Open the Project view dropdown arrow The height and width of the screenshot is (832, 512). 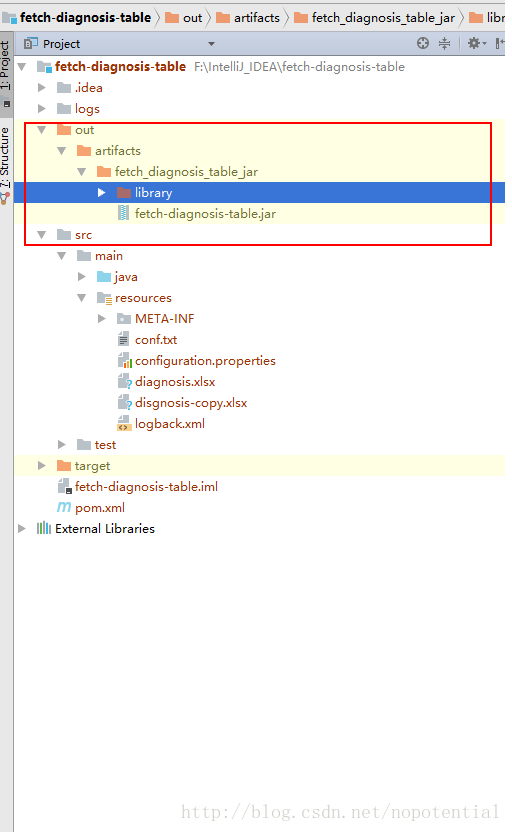pos(212,44)
